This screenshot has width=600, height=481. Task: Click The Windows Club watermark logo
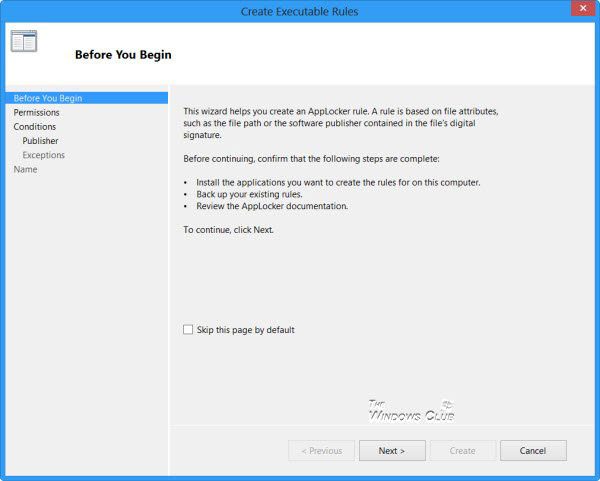point(411,409)
